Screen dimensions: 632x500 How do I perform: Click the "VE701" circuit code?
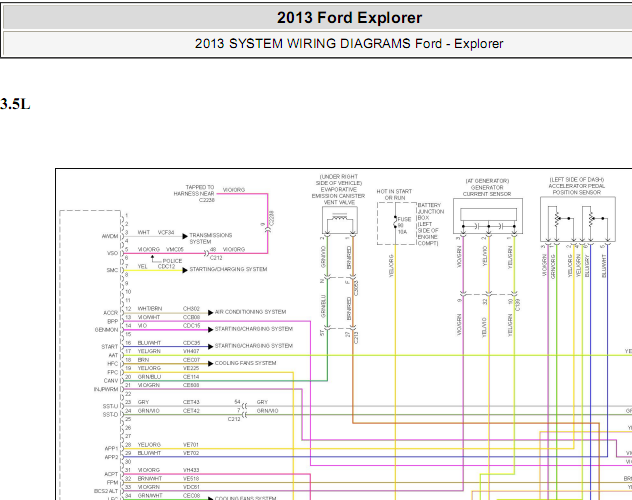(191, 445)
